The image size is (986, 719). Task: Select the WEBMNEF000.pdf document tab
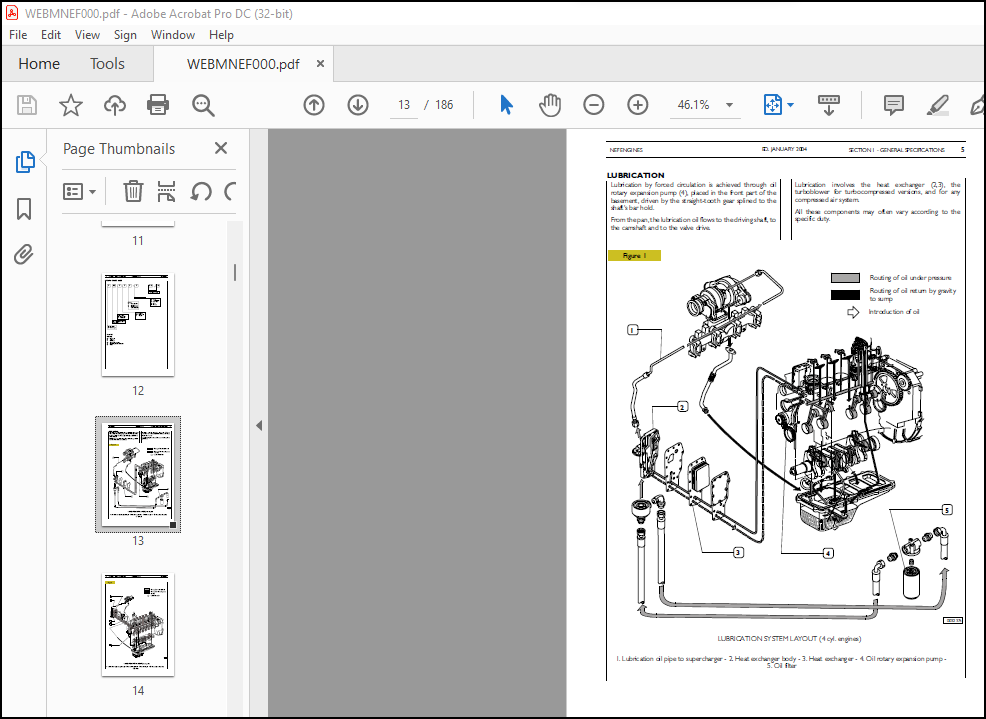pyautogui.click(x=243, y=64)
